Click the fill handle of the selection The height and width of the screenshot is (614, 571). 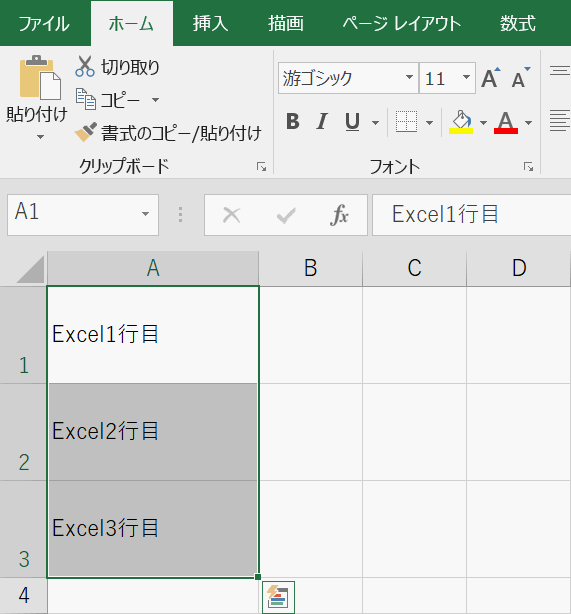(258, 577)
